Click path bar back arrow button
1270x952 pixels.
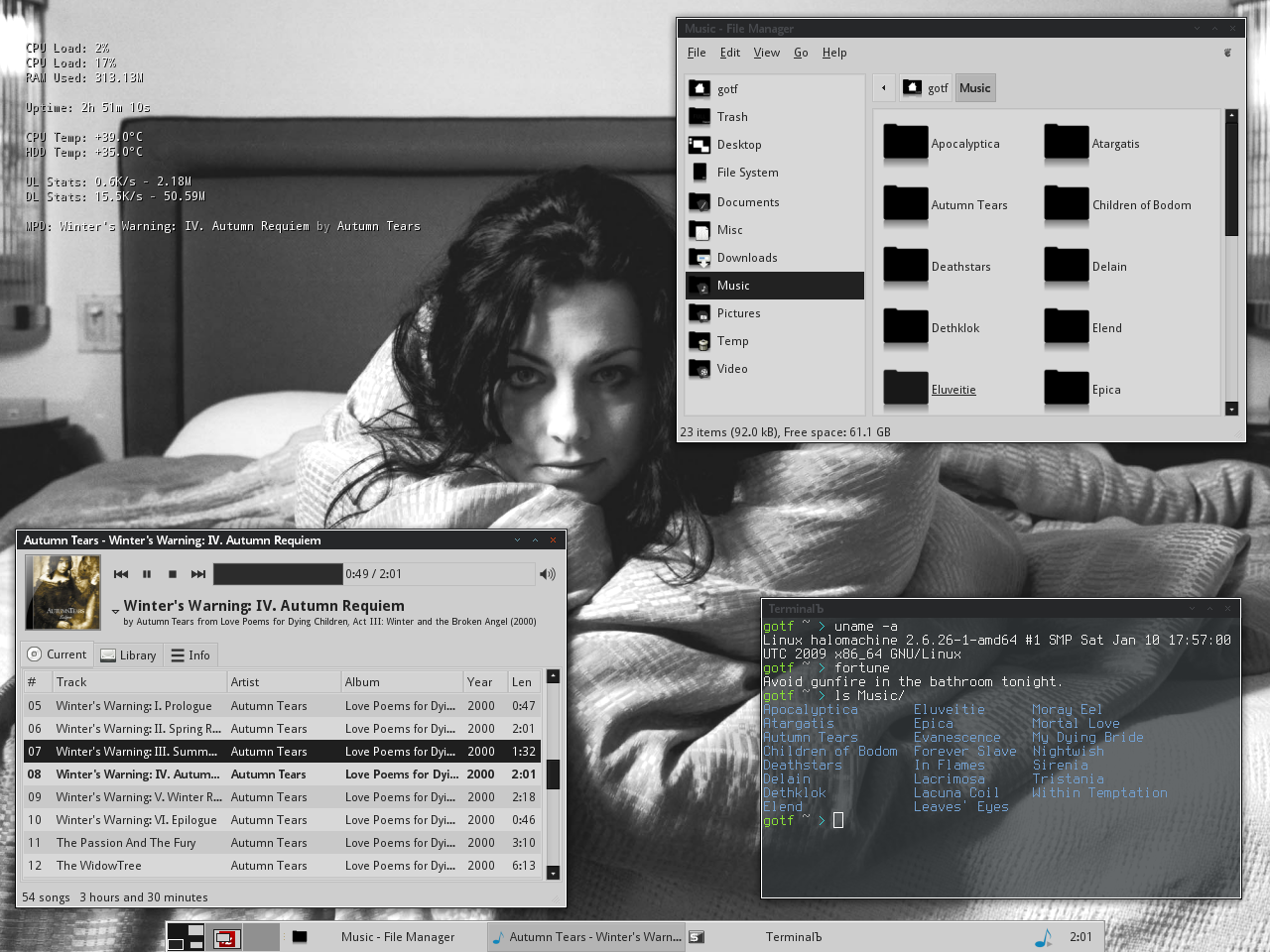point(884,87)
